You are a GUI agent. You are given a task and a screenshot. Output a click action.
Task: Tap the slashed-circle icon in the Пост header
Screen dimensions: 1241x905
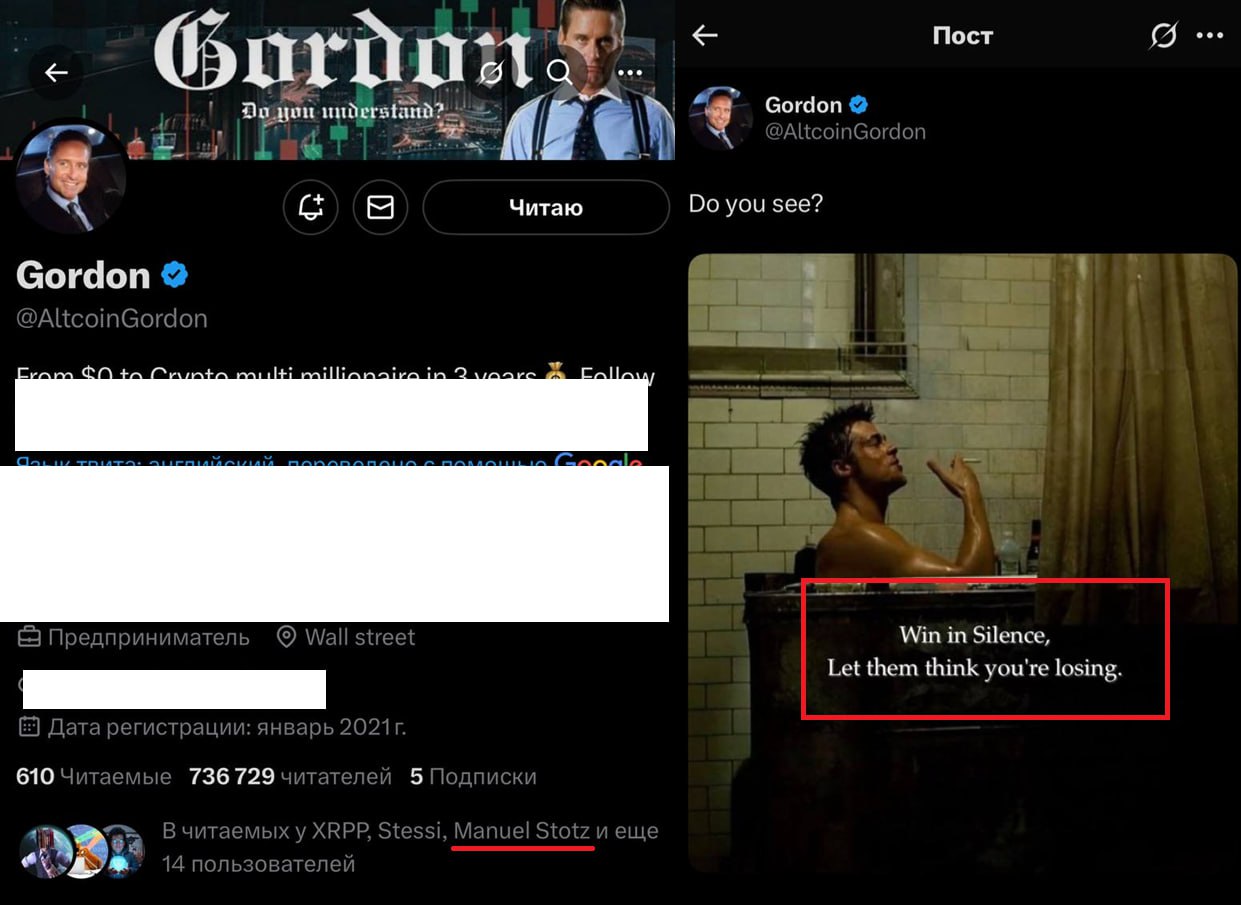pyautogui.click(x=1163, y=36)
